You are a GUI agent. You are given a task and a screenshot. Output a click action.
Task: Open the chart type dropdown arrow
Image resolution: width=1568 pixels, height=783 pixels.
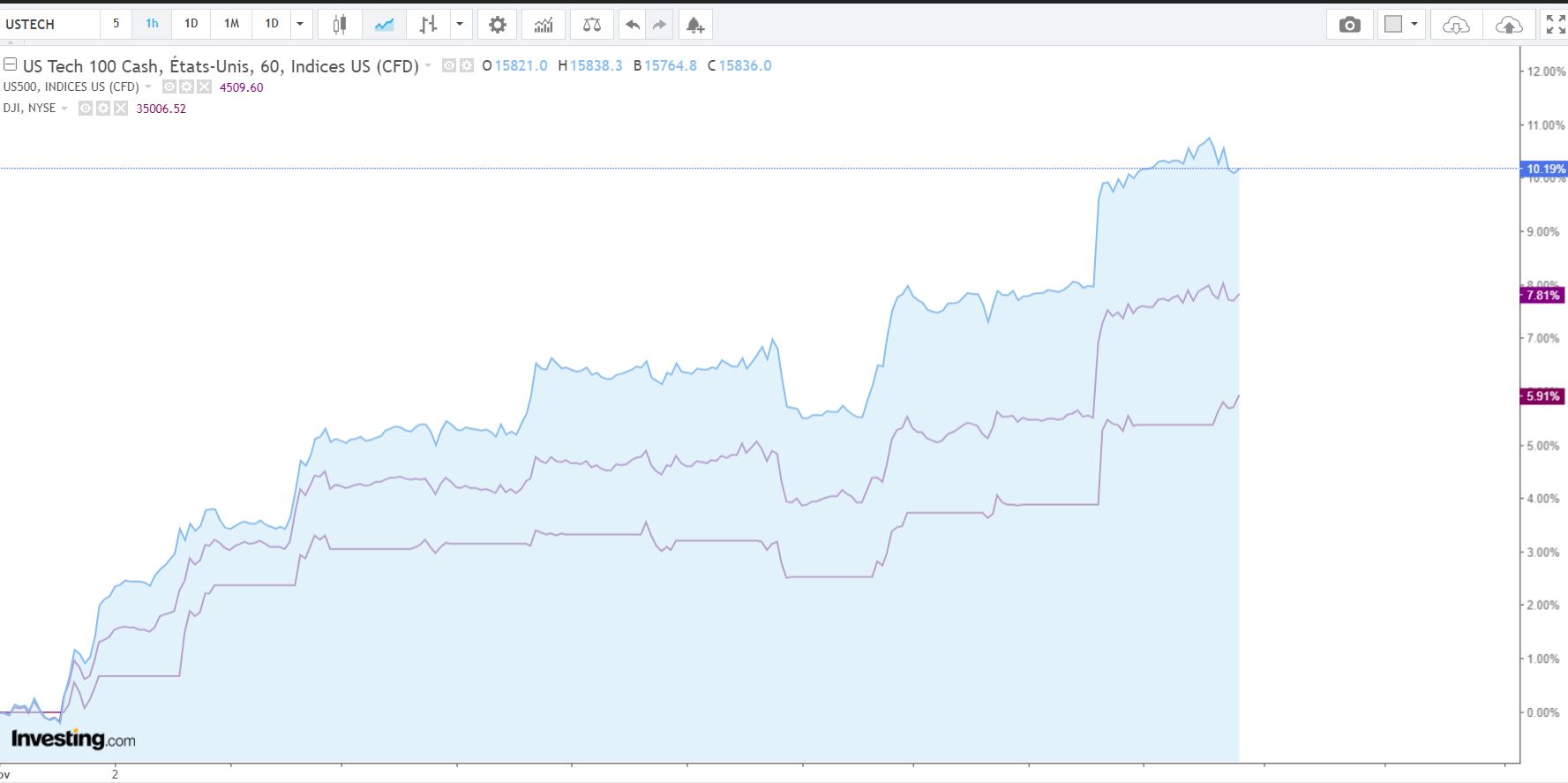point(460,25)
